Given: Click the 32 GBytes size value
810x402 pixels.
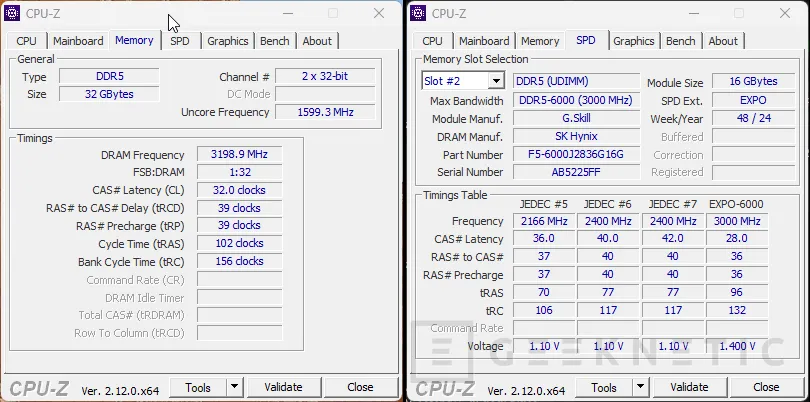Looking at the screenshot, I should click(x=110, y=94).
